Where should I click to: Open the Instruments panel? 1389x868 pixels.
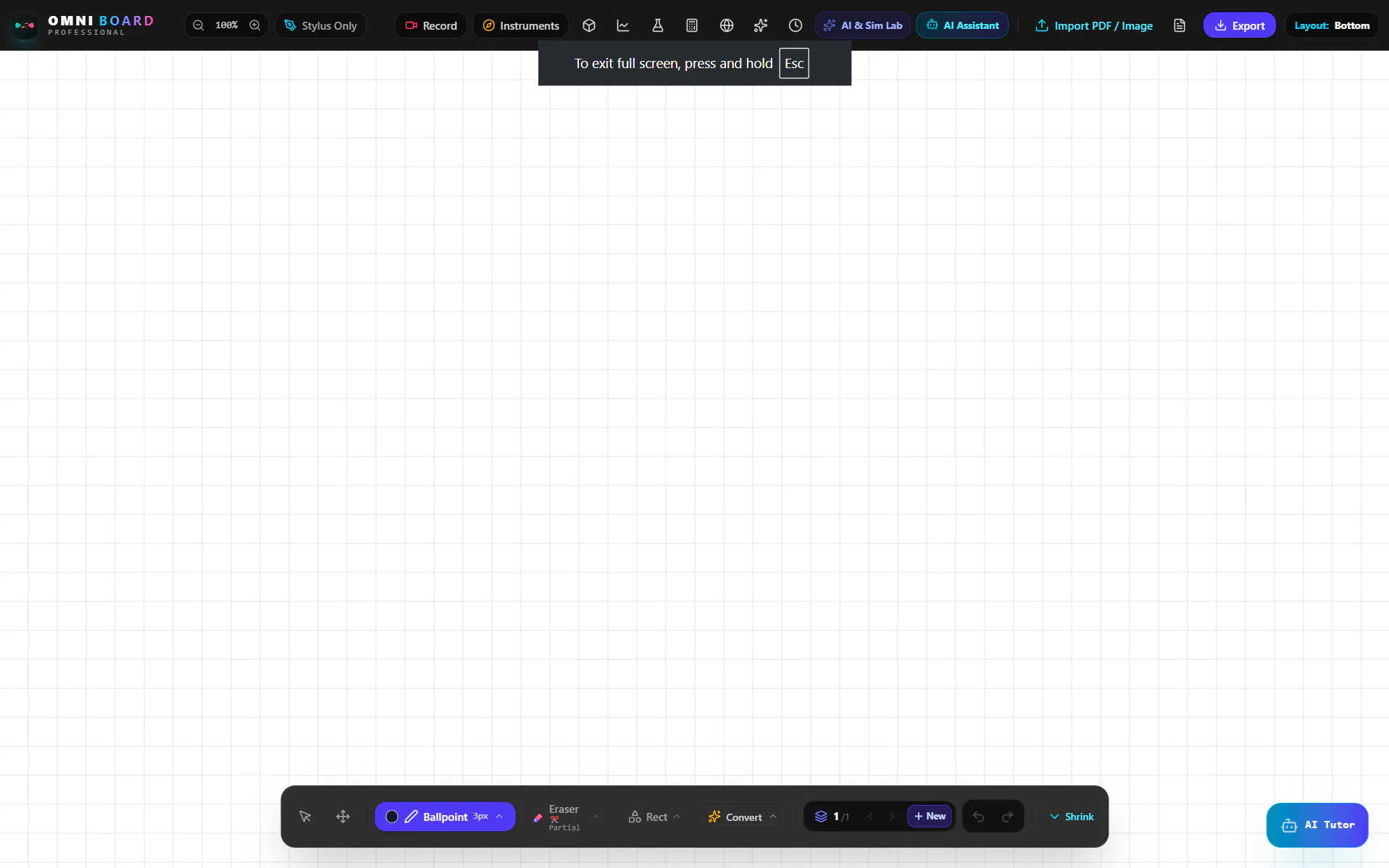[521, 25]
